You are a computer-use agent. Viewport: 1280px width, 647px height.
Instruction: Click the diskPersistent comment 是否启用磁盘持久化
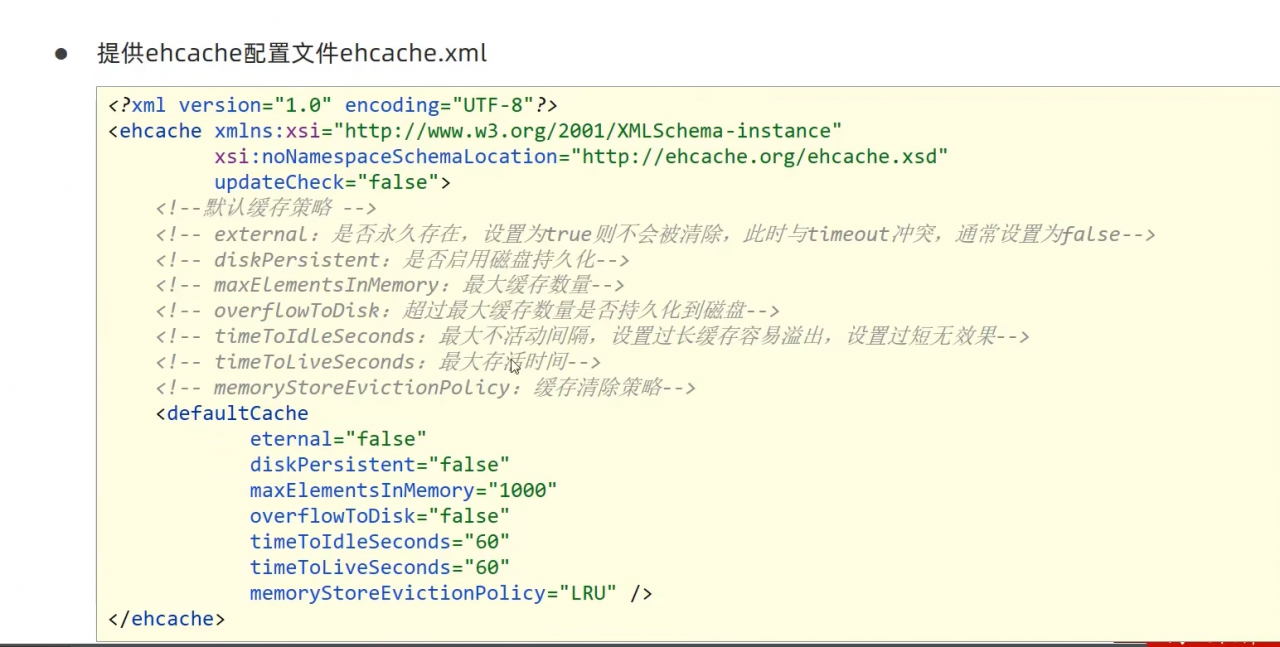point(392,260)
